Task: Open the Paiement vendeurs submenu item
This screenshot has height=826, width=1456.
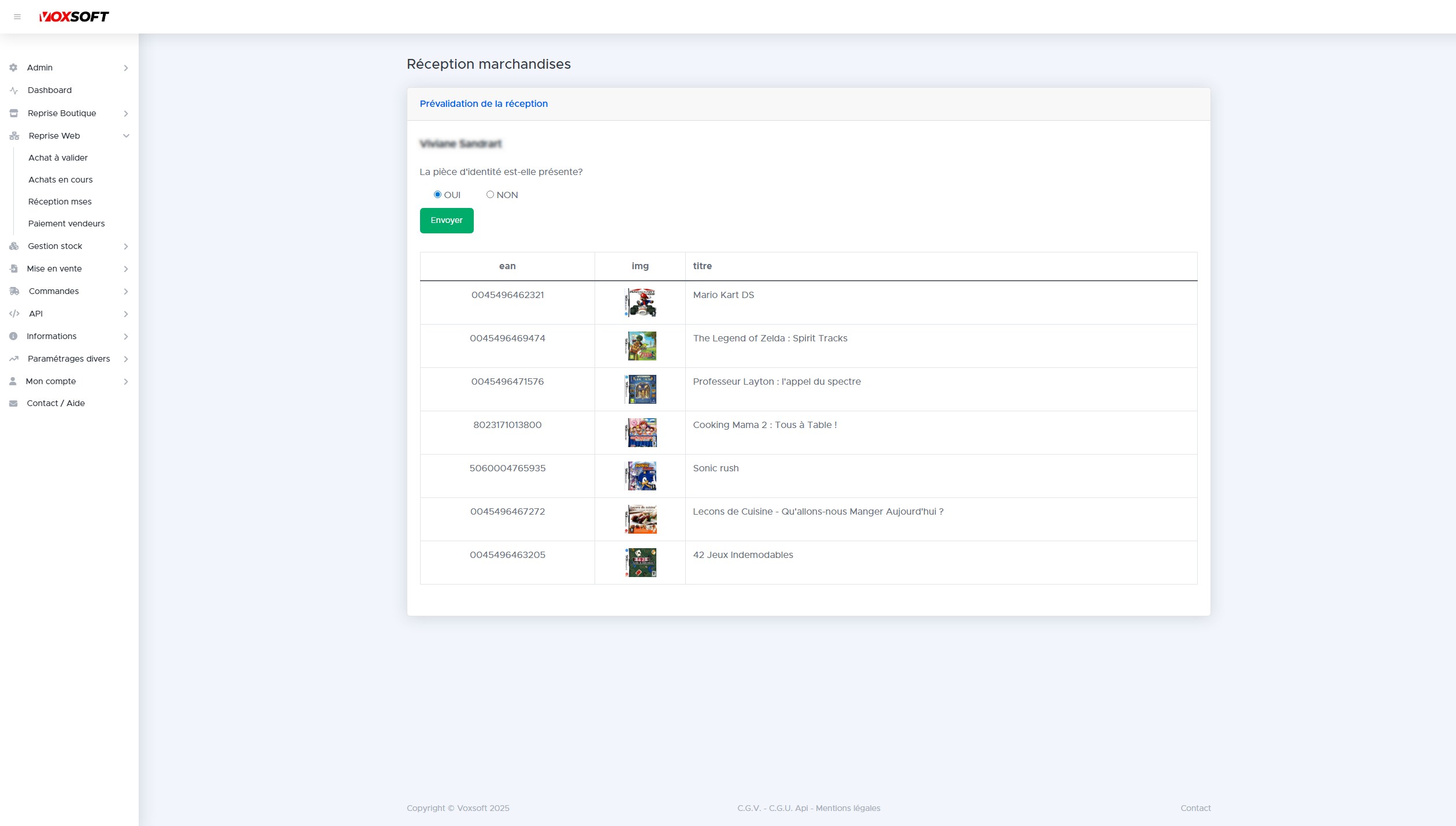Action: (x=66, y=224)
